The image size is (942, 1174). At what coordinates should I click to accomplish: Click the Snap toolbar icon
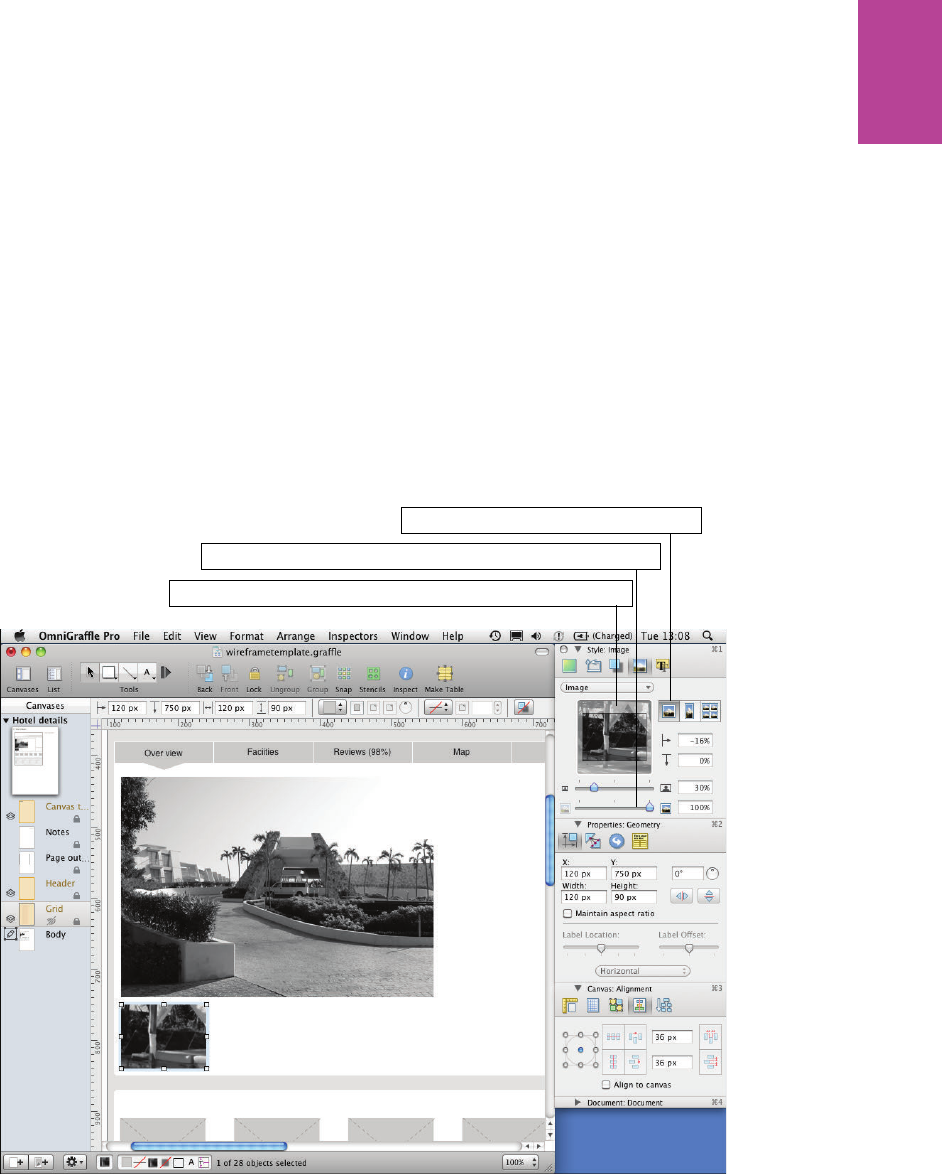[344, 673]
